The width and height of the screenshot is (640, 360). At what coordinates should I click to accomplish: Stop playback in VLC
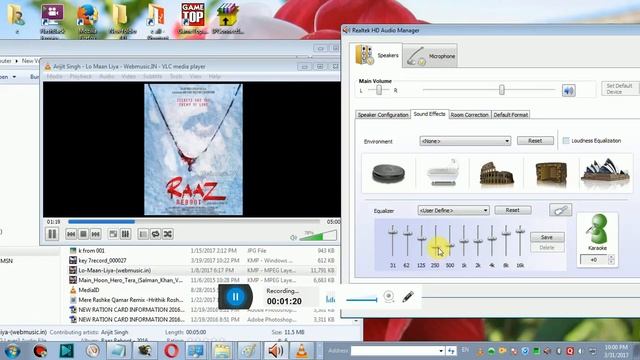coord(83,234)
